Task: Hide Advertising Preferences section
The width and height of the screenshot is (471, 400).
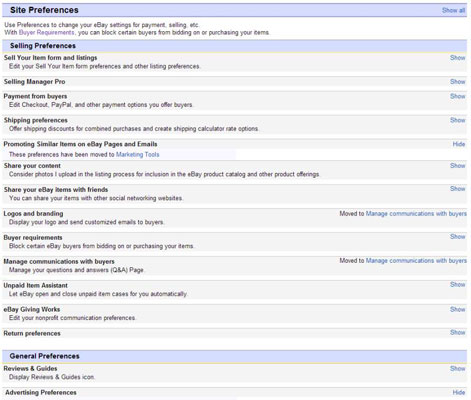Action: (x=459, y=393)
